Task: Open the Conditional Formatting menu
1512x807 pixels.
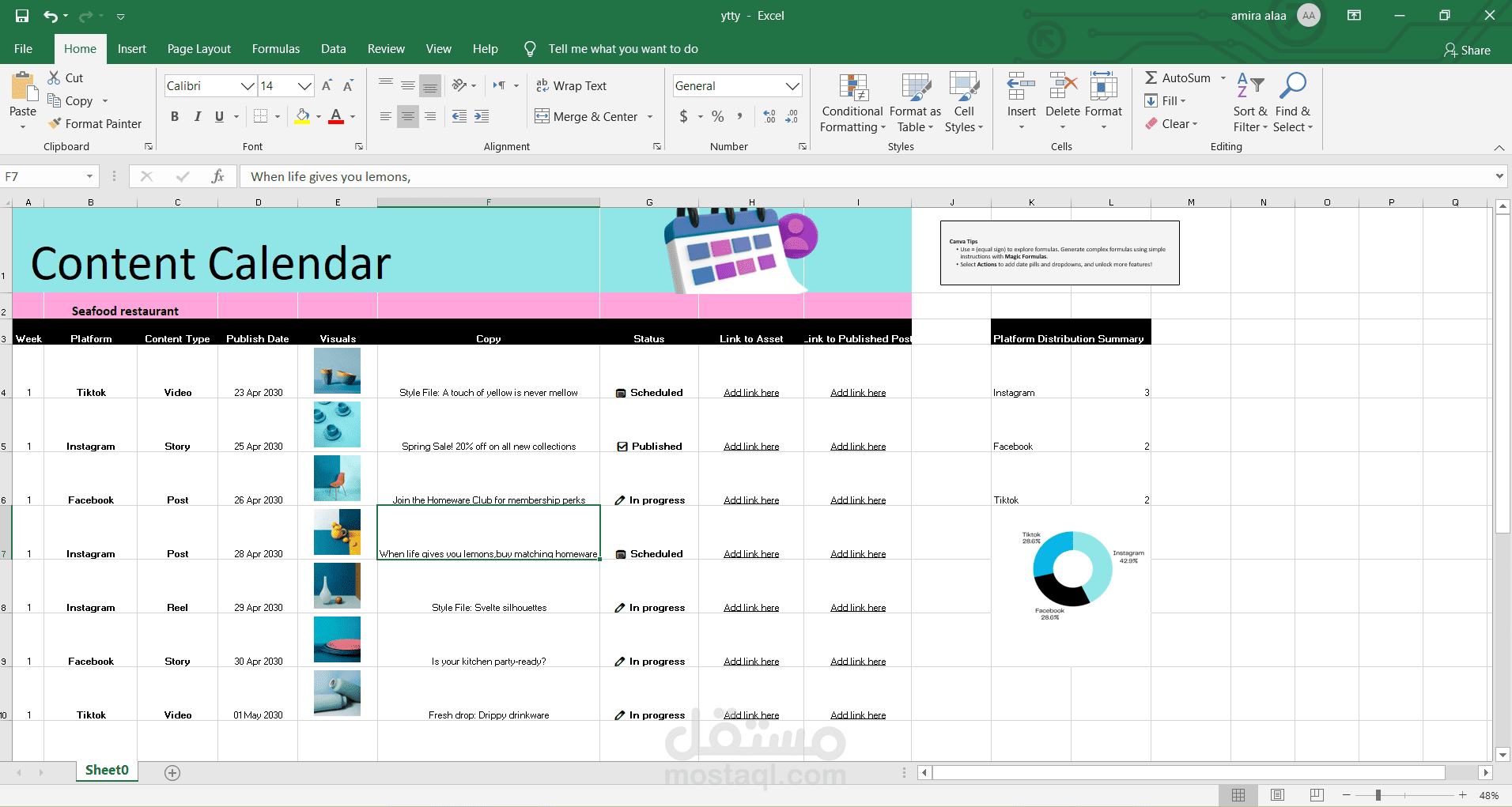Action: 852,103
